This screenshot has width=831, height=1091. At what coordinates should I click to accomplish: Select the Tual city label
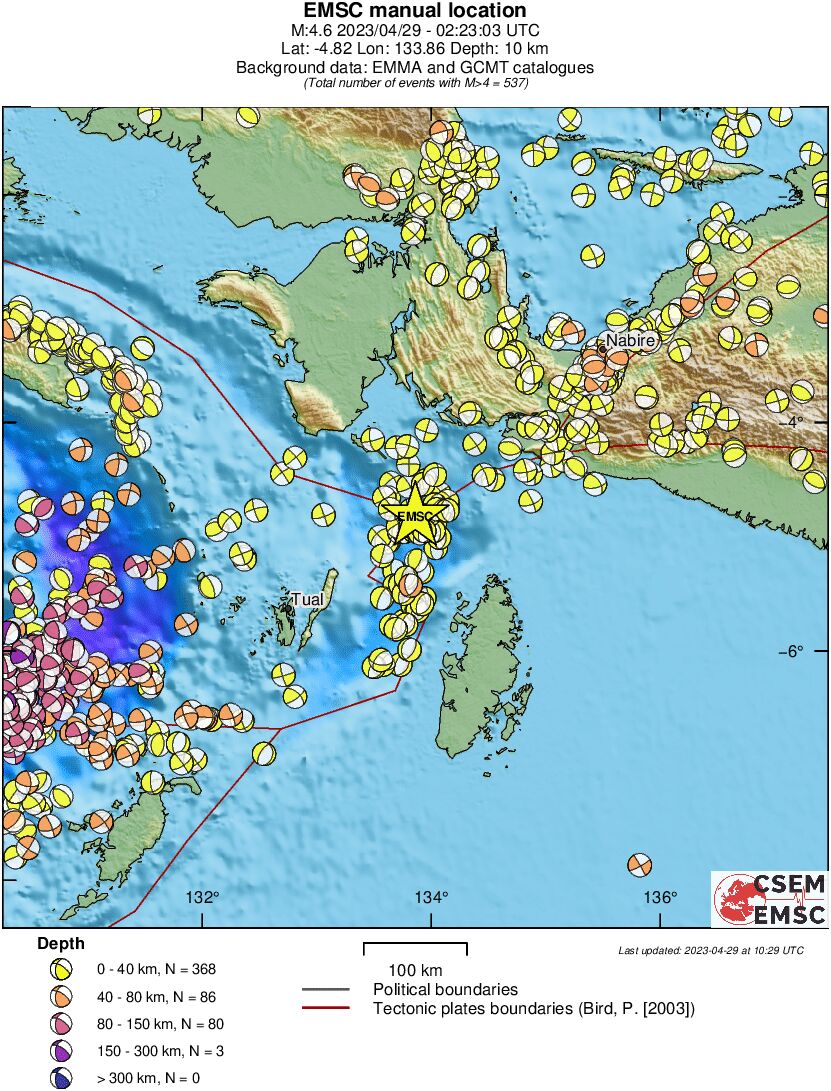(x=307, y=599)
